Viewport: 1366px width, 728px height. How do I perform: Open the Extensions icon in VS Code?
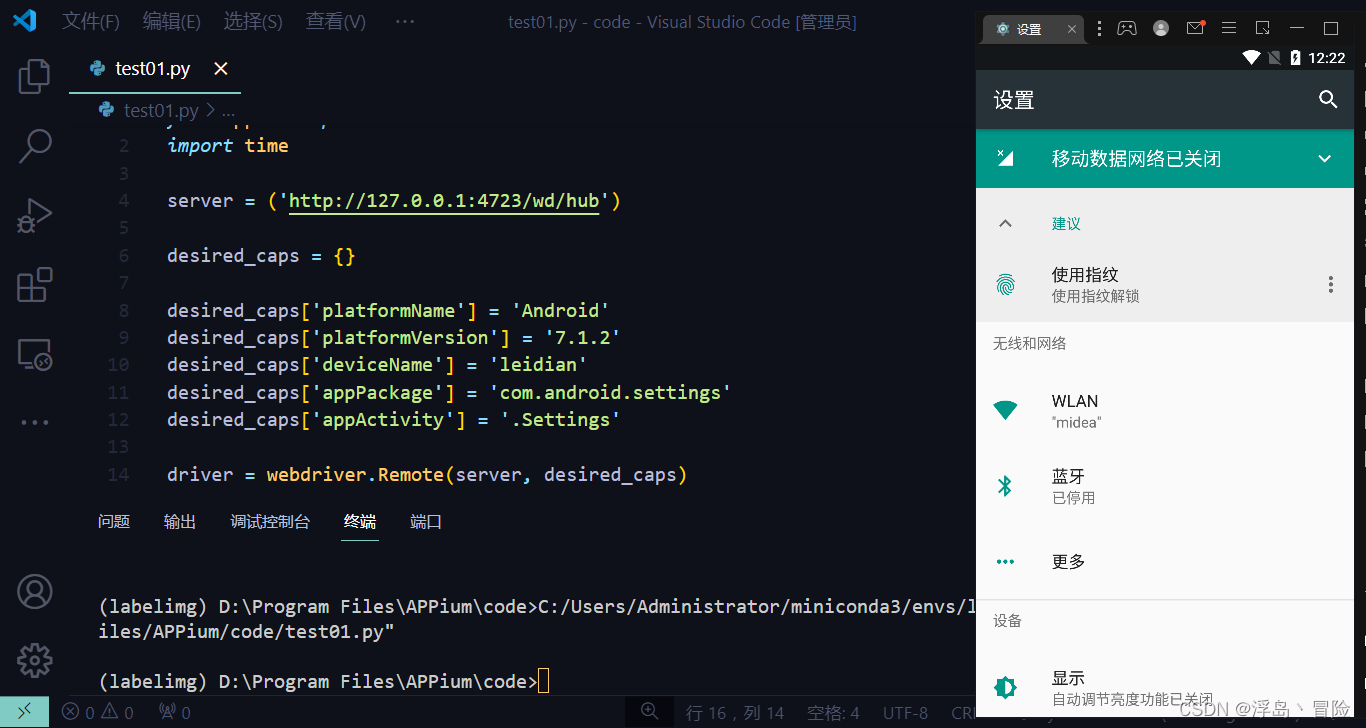tap(34, 285)
